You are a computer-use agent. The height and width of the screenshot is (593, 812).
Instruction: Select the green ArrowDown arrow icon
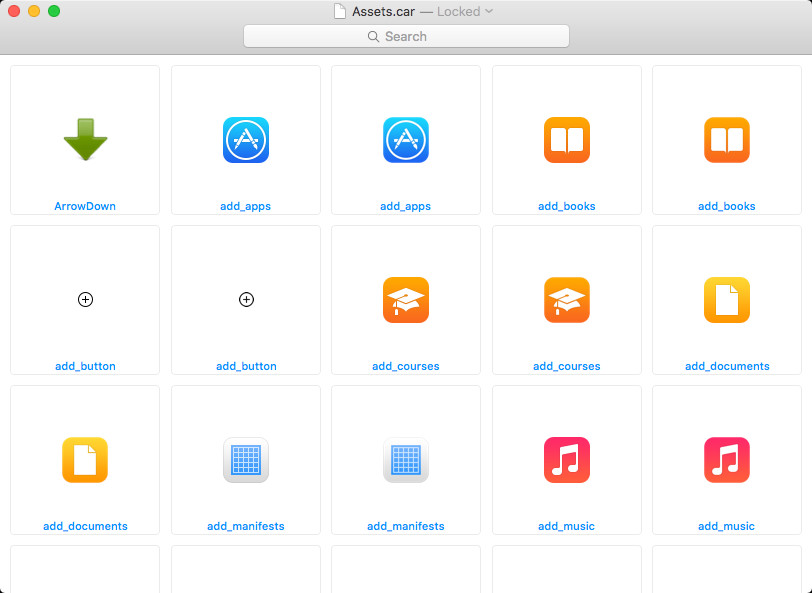(x=85, y=139)
